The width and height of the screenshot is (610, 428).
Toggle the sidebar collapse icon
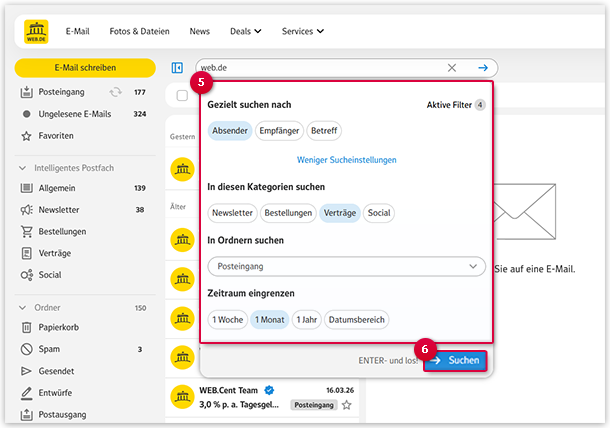177,68
